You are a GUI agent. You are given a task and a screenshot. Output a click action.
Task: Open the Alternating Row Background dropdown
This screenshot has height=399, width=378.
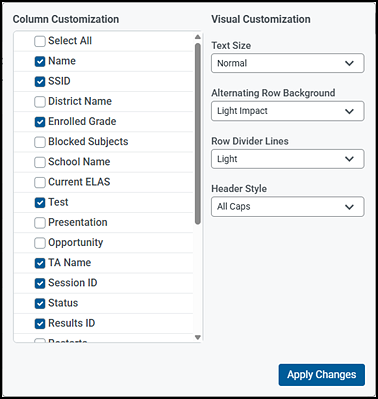tap(288, 111)
